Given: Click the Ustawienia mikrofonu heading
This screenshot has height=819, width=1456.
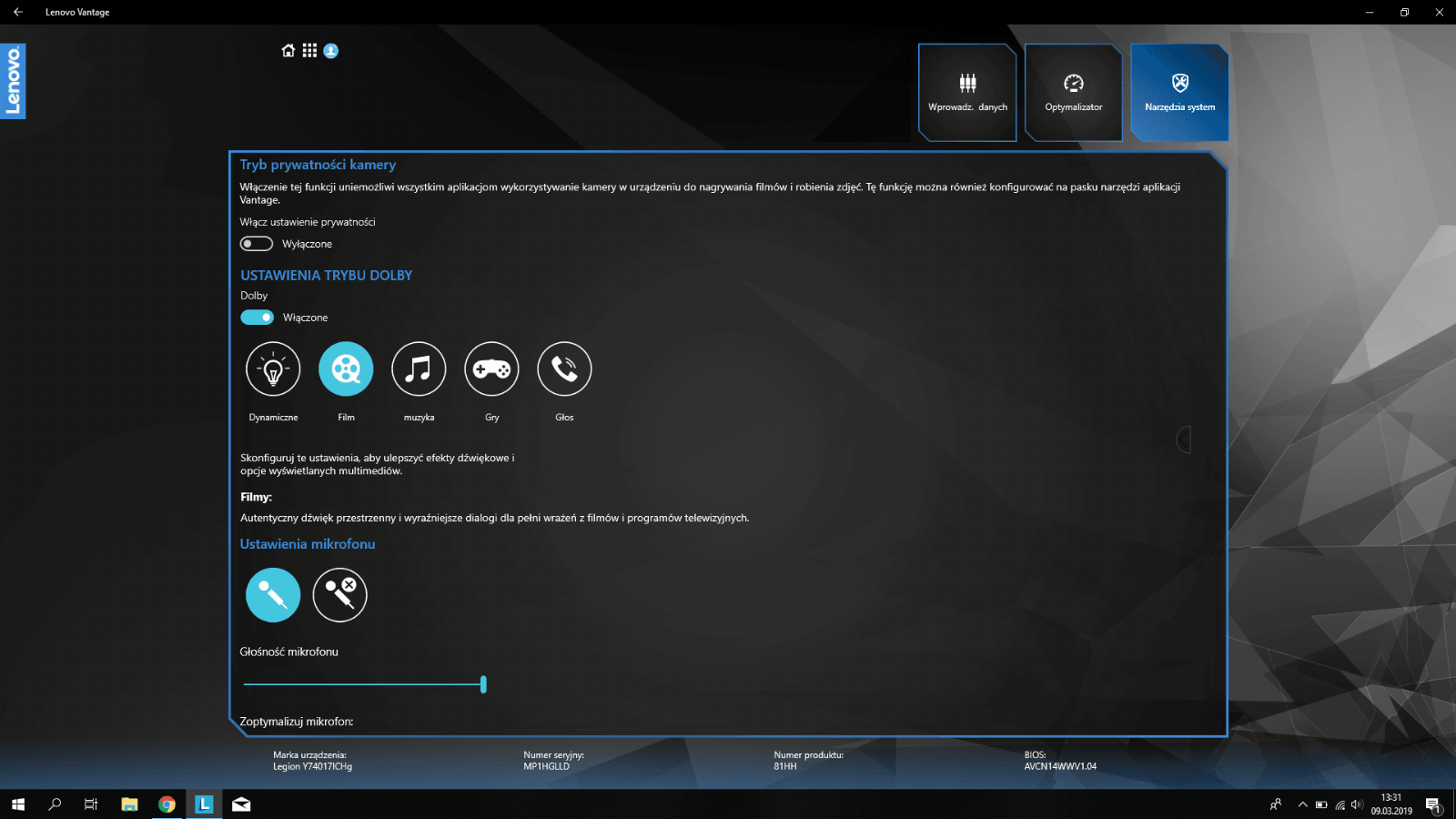Looking at the screenshot, I should [x=308, y=544].
